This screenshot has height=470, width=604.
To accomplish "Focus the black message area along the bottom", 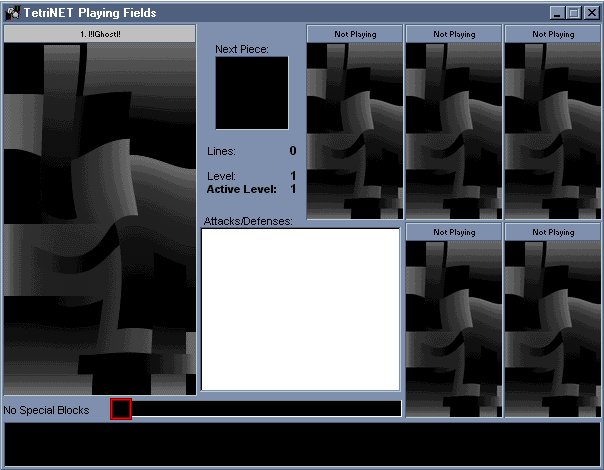I will (x=302, y=444).
